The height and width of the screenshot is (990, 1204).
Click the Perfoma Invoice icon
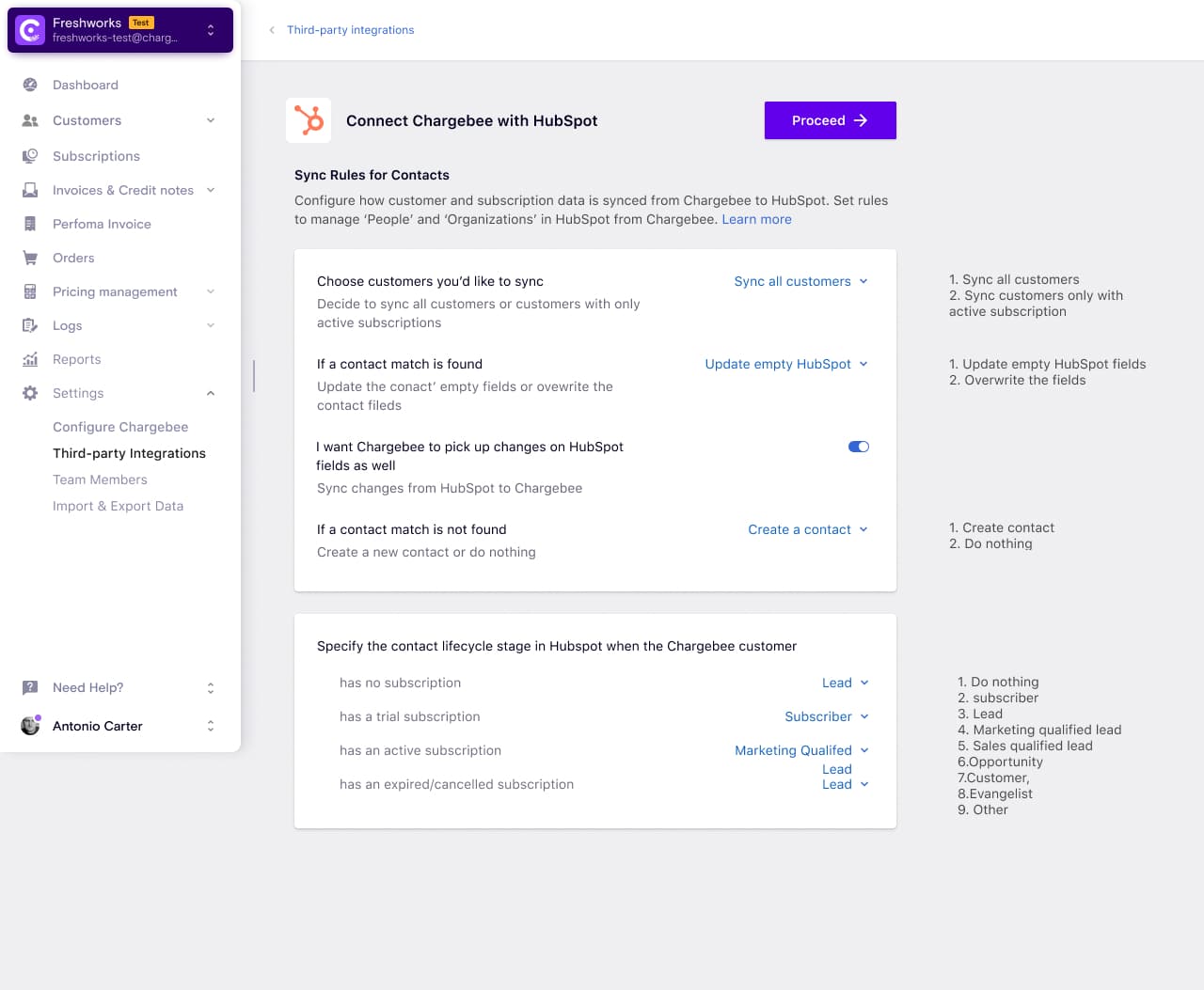tap(30, 224)
